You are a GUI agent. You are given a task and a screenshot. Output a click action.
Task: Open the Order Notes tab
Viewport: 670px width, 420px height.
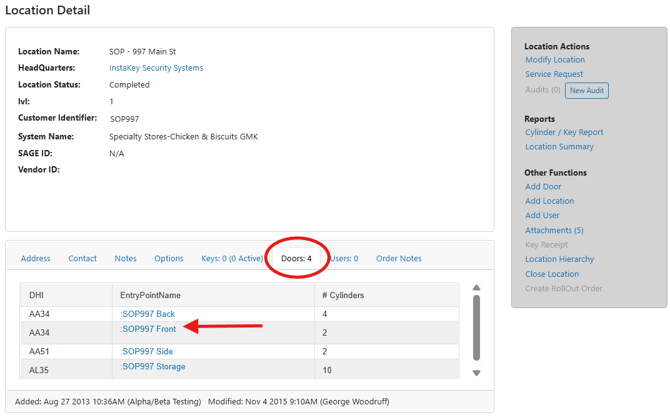(398, 258)
